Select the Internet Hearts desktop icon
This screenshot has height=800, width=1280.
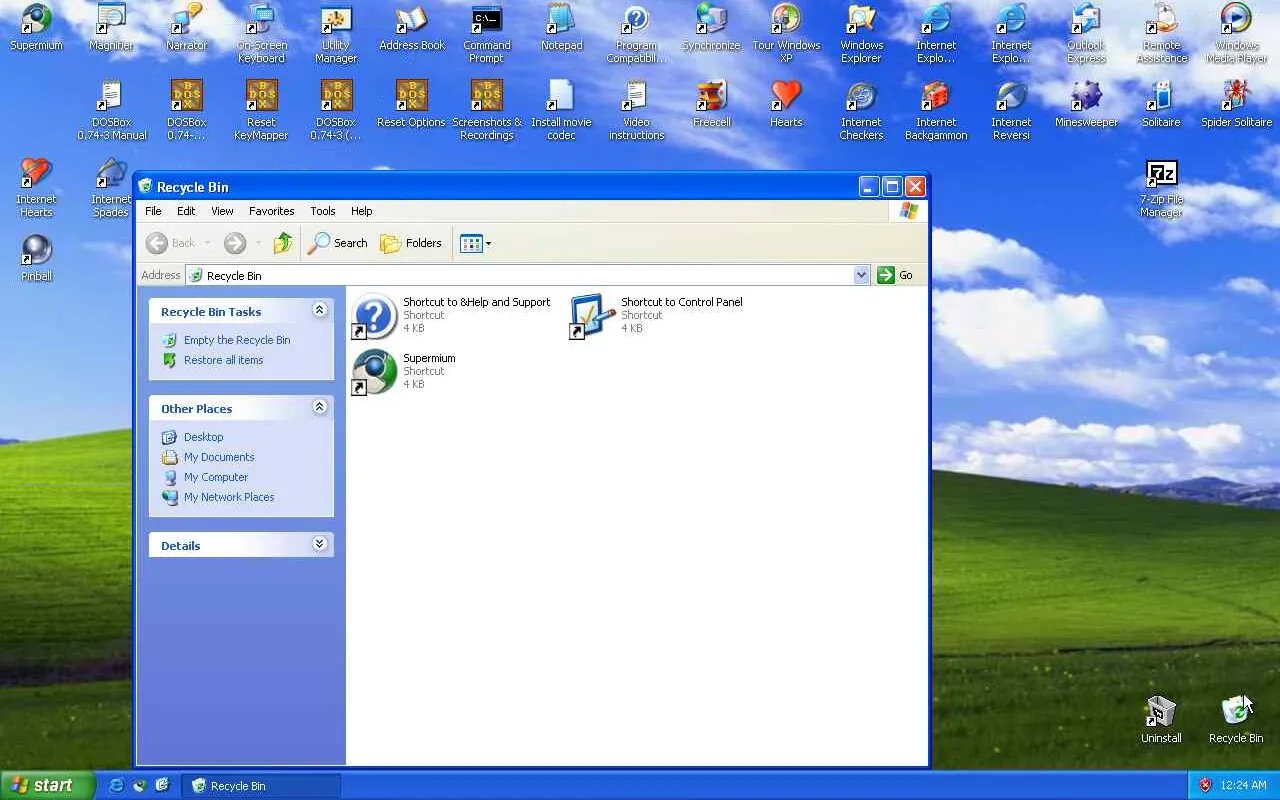[x=36, y=188]
